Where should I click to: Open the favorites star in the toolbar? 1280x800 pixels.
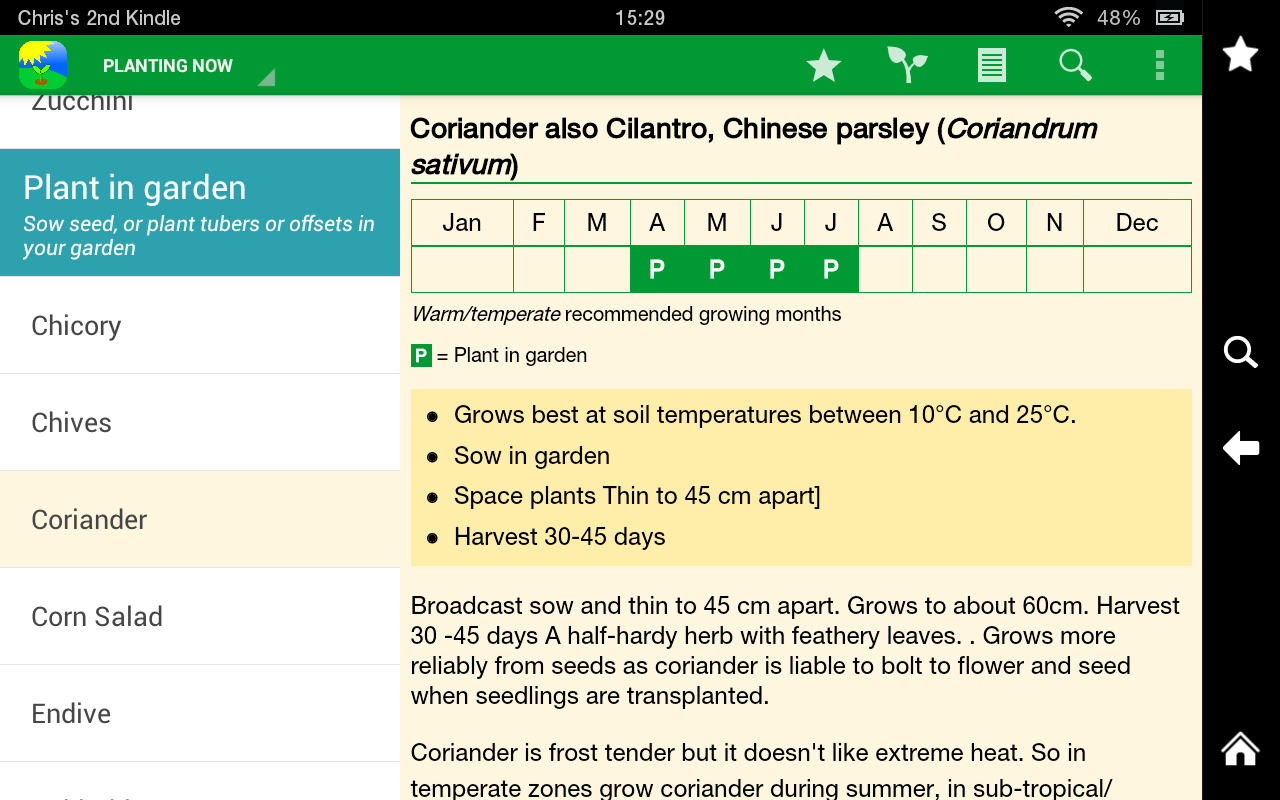click(823, 65)
